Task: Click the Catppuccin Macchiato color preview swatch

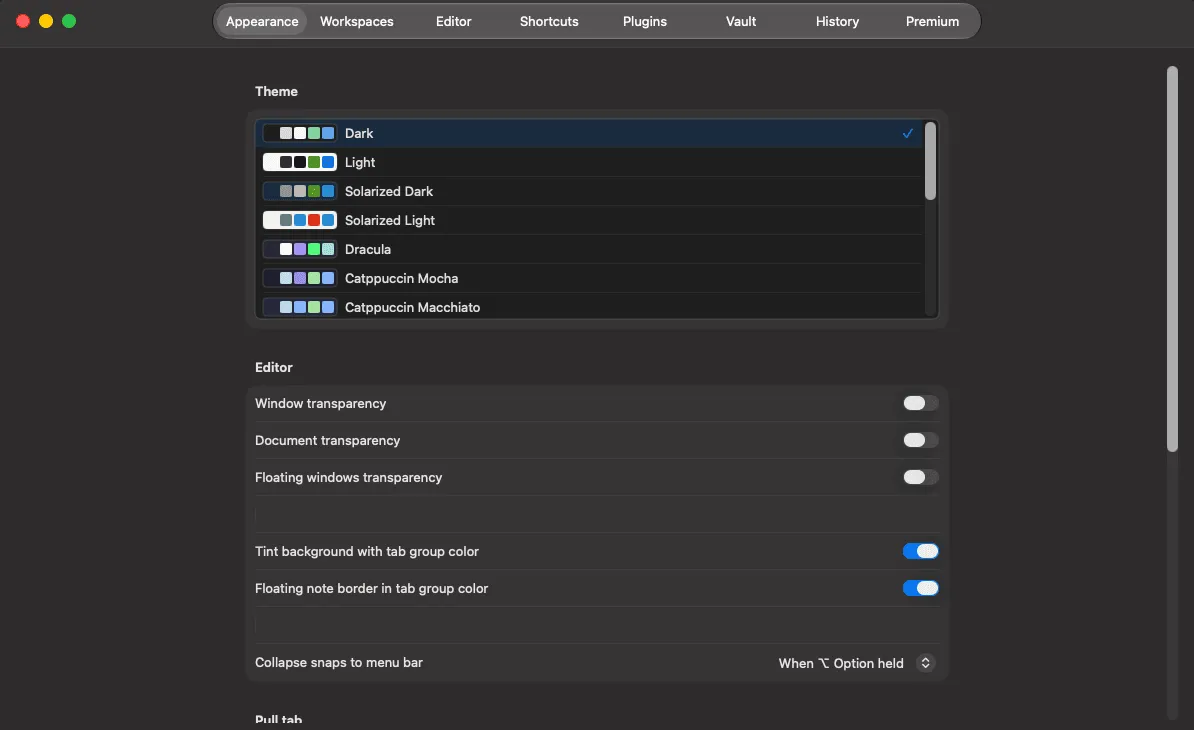Action: point(300,307)
